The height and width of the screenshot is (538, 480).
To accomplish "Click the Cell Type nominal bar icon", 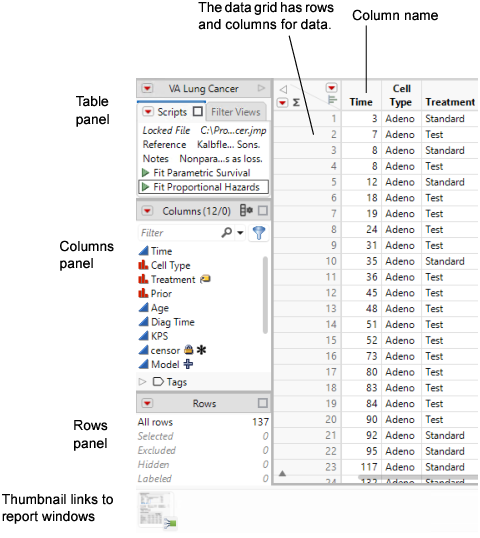I will [143, 265].
